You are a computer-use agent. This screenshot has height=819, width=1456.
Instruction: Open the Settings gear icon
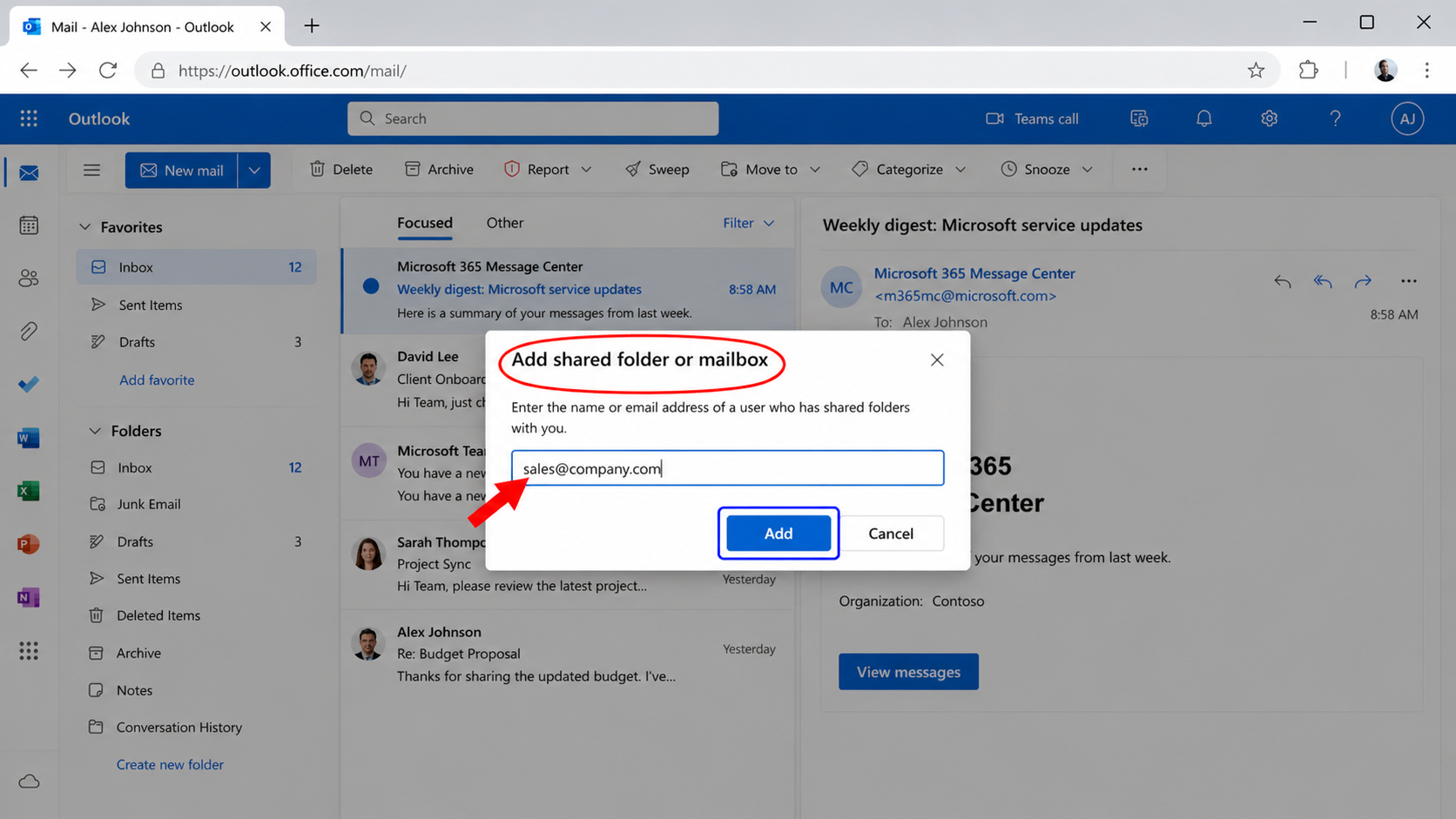click(1269, 118)
